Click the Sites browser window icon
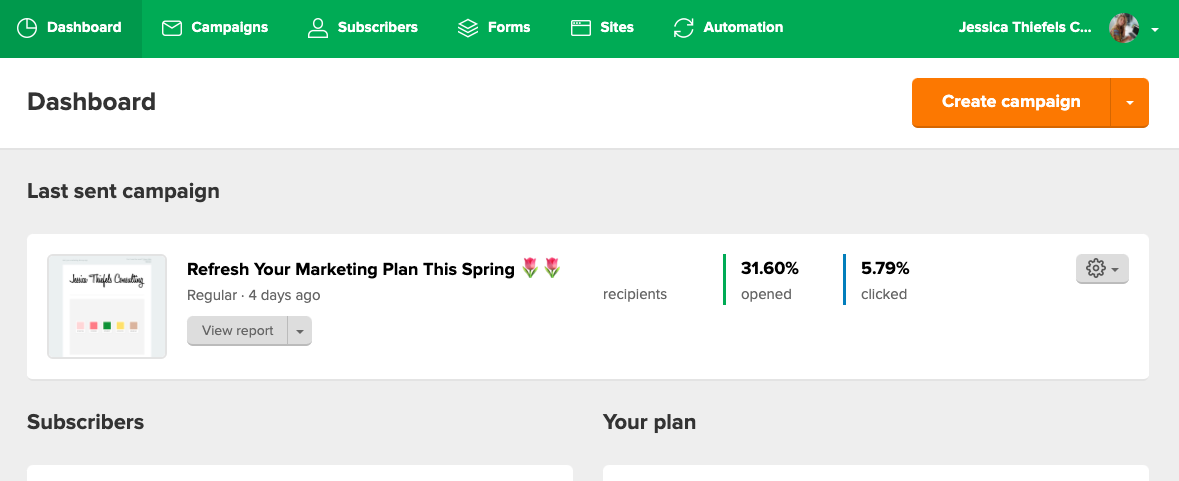The image size is (1179, 481). tap(581, 28)
